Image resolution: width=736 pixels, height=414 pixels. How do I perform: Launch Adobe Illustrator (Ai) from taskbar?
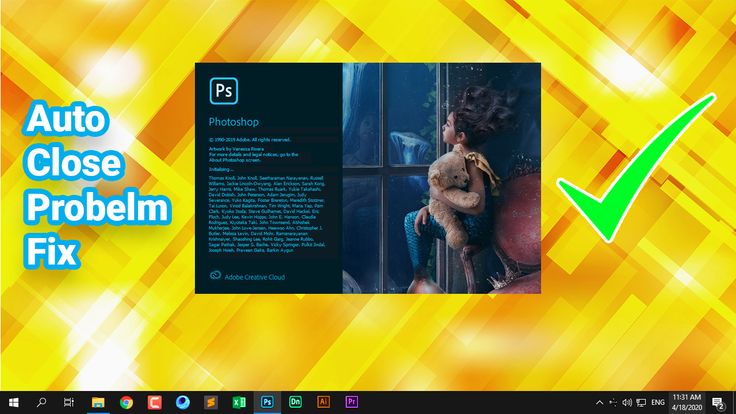323,402
